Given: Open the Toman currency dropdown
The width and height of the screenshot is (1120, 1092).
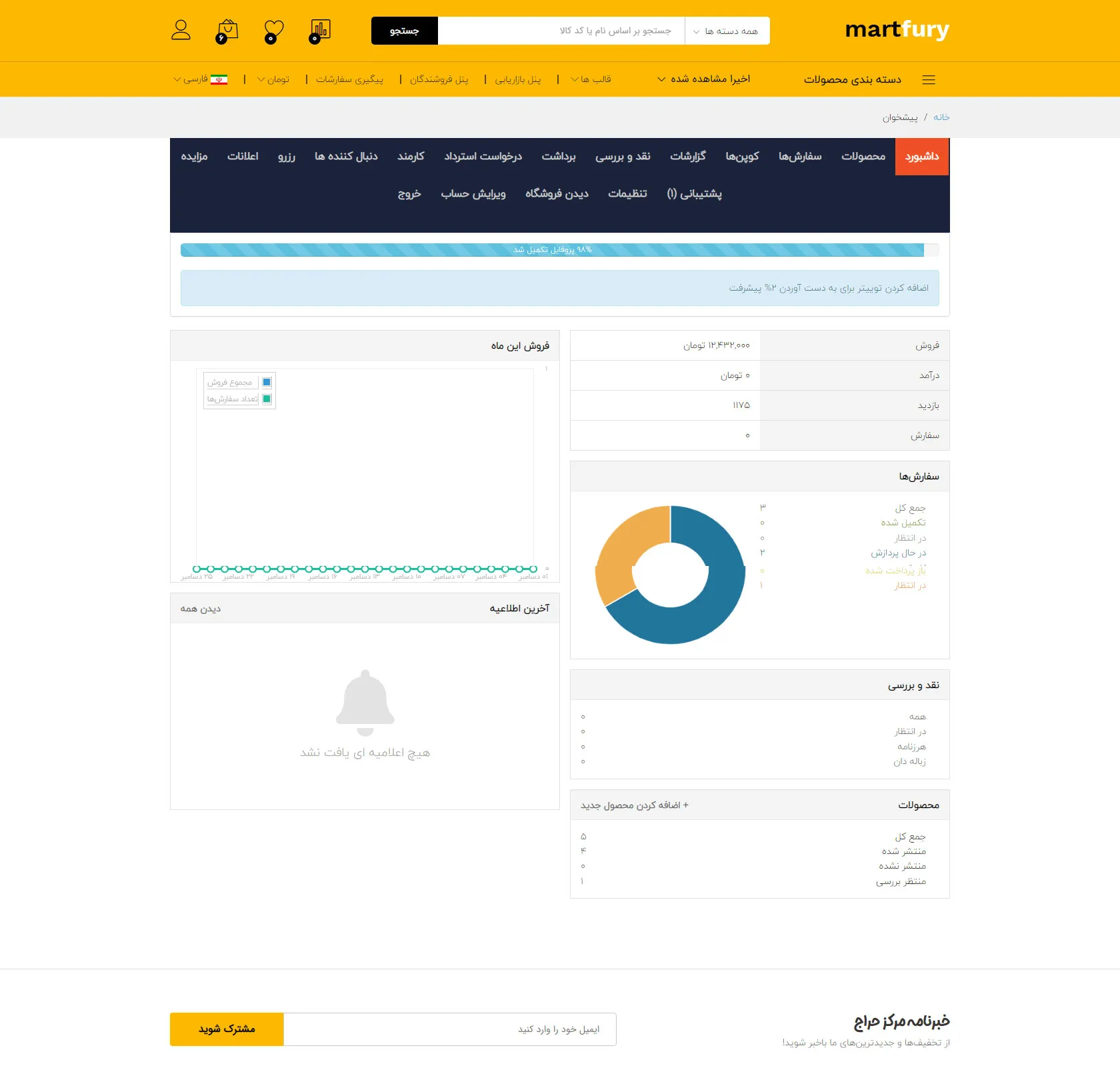Looking at the screenshot, I should 273,79.
